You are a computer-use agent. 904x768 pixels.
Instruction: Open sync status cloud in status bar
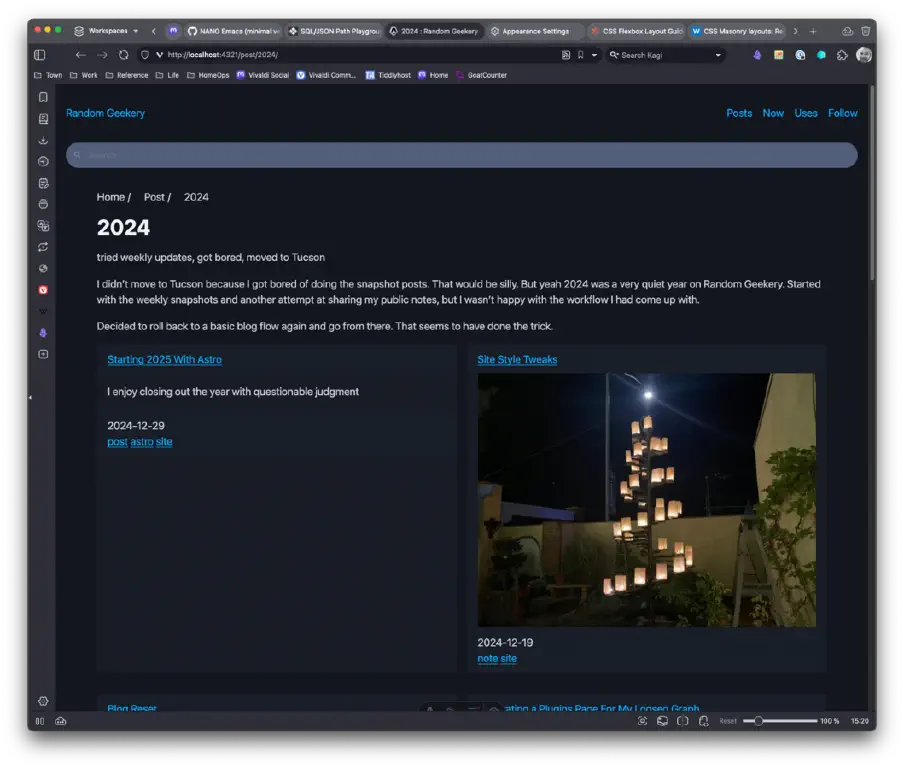click(61, 721)
